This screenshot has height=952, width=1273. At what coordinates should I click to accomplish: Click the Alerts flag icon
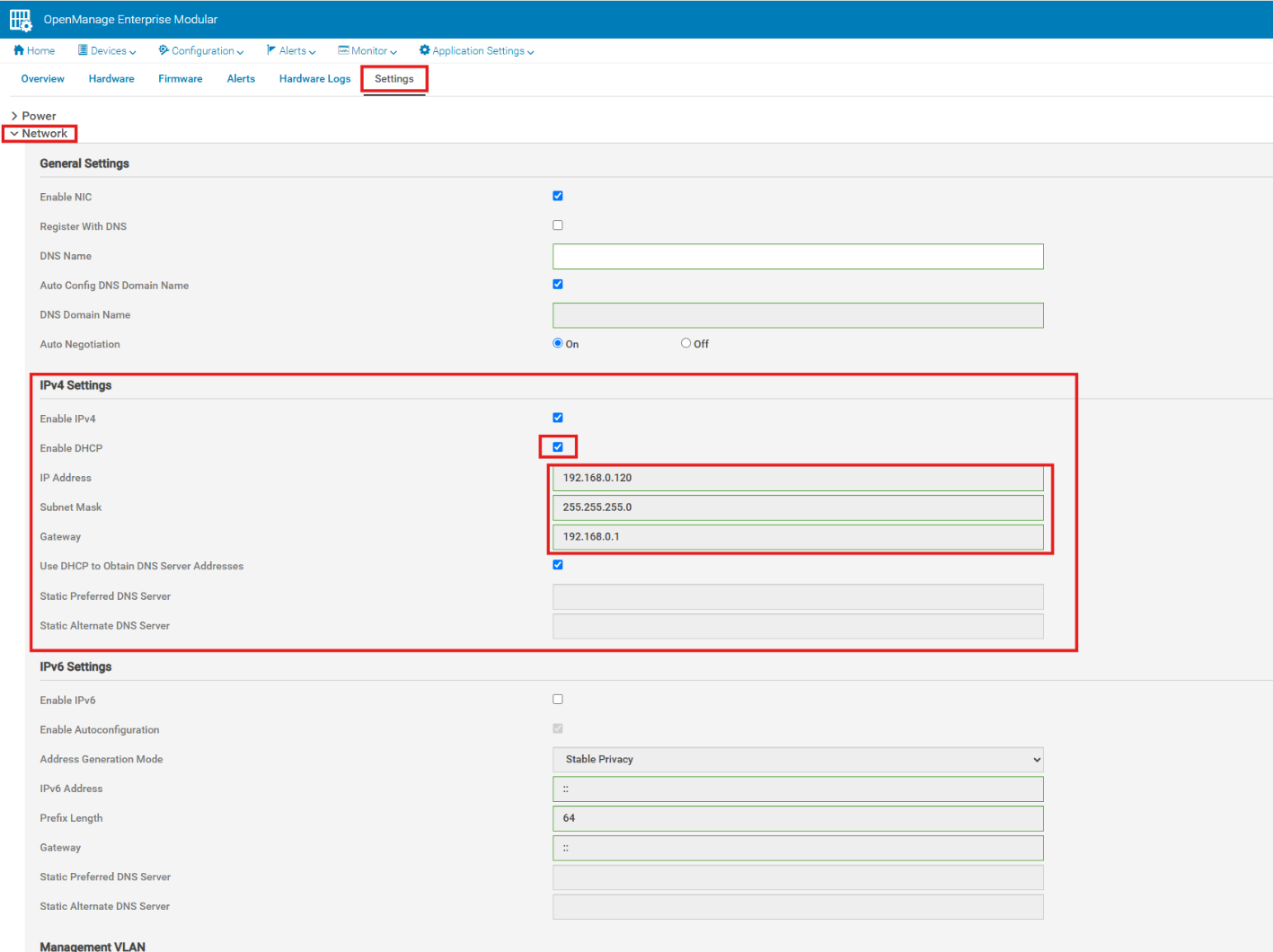click(x=271, y=50)
